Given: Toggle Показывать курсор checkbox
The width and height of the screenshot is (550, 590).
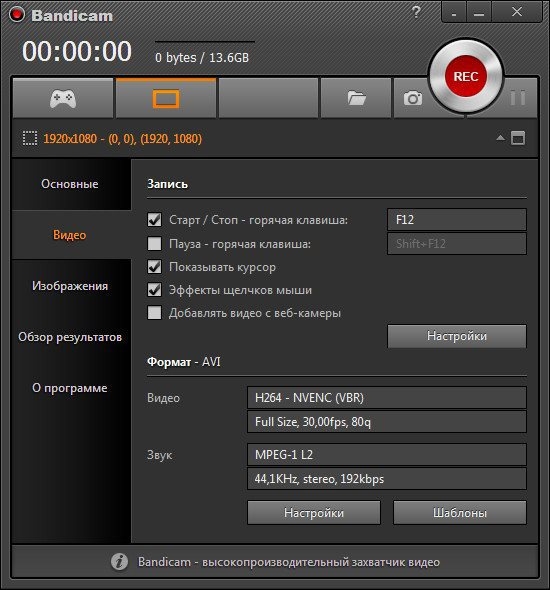Looking at the screenshot, I should click(154, 267).
